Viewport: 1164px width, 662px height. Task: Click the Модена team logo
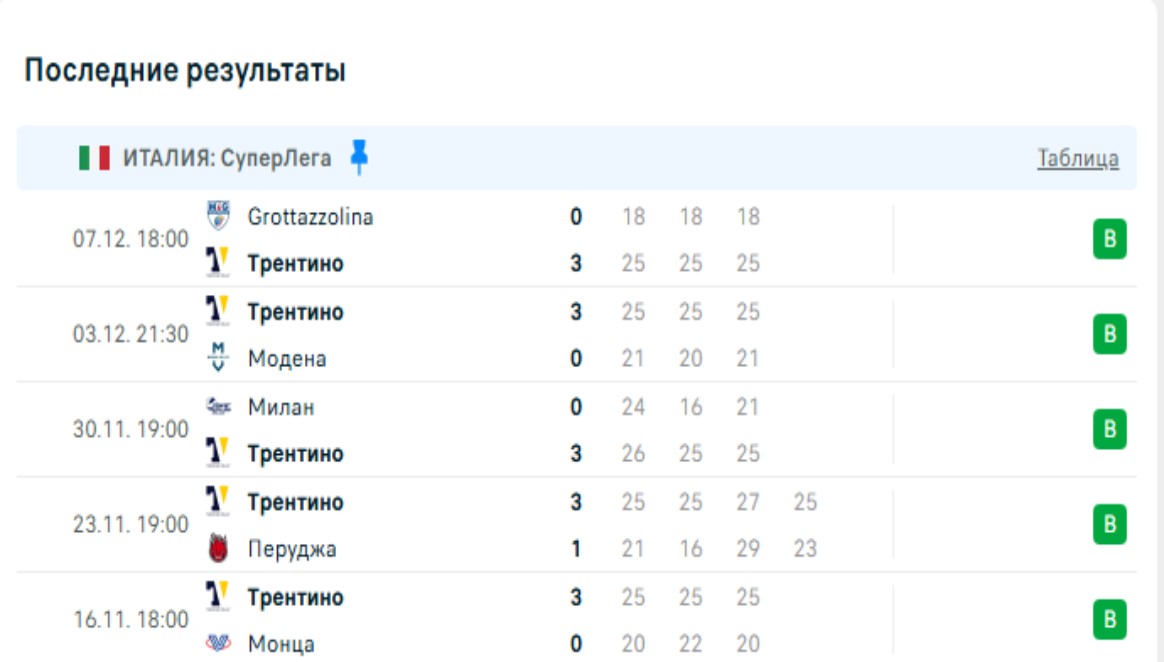[x=217, y=358]
